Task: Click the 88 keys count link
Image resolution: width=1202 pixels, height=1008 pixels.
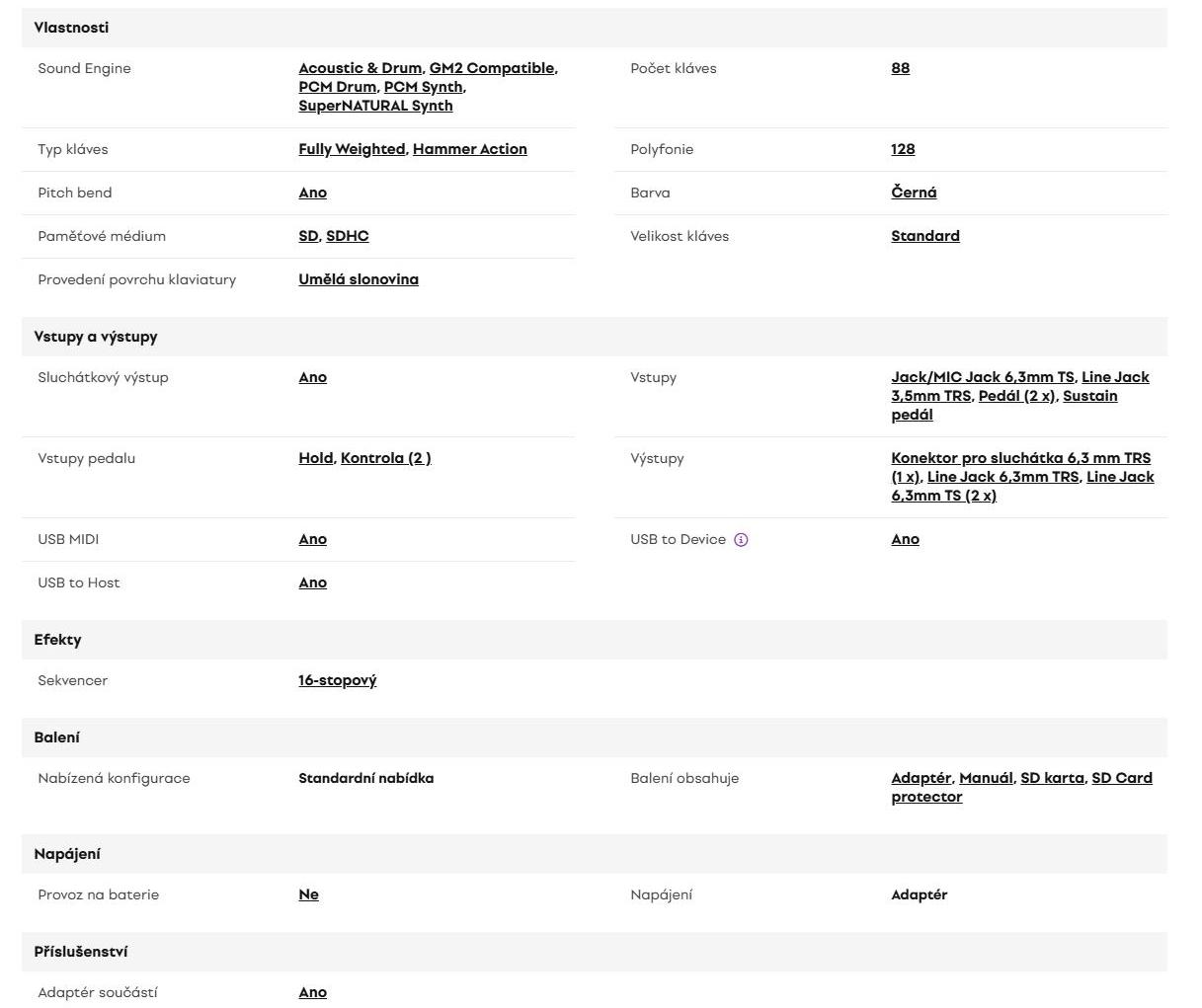Action: click(900, 68)
